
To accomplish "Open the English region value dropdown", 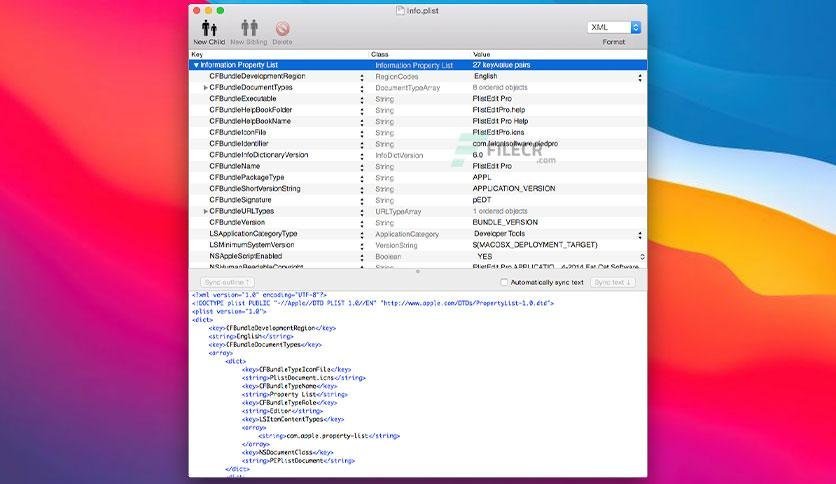I will pos(640,78).
